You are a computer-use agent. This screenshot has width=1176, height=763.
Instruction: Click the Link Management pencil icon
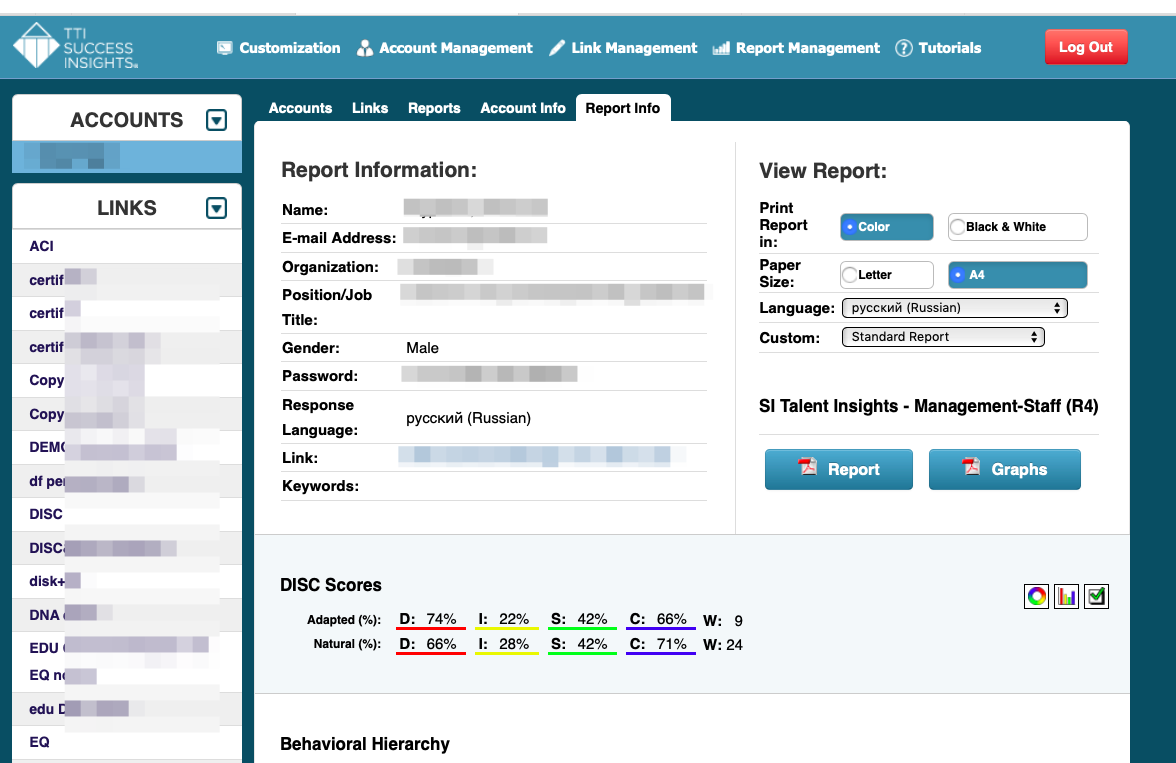[x=556, y=48]
